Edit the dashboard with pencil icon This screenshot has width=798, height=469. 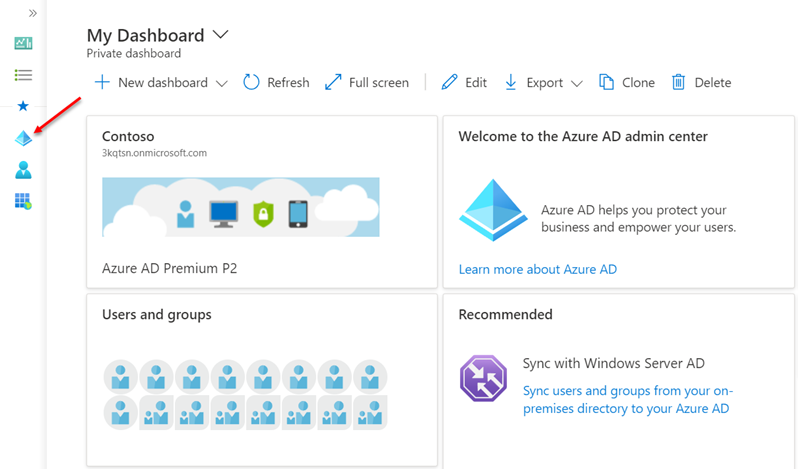464,82
